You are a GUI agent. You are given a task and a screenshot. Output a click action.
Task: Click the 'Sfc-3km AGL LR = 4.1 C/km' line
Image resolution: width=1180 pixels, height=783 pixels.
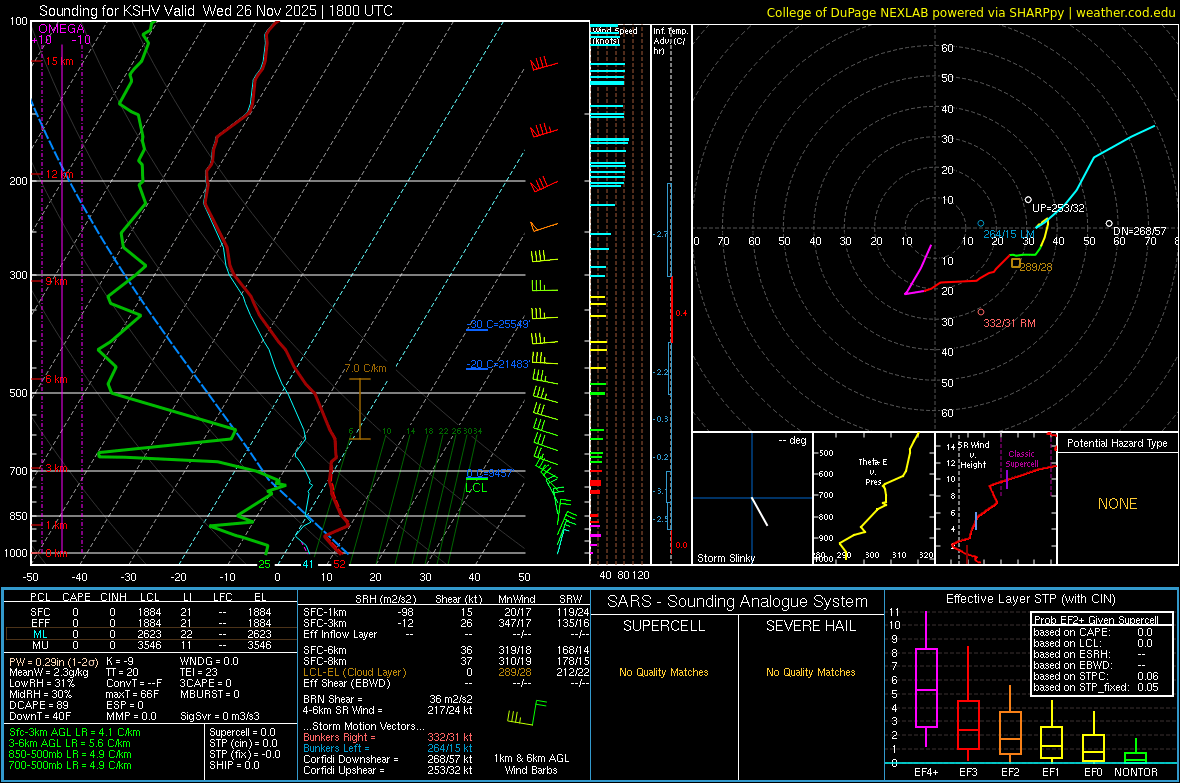[75, 732]
